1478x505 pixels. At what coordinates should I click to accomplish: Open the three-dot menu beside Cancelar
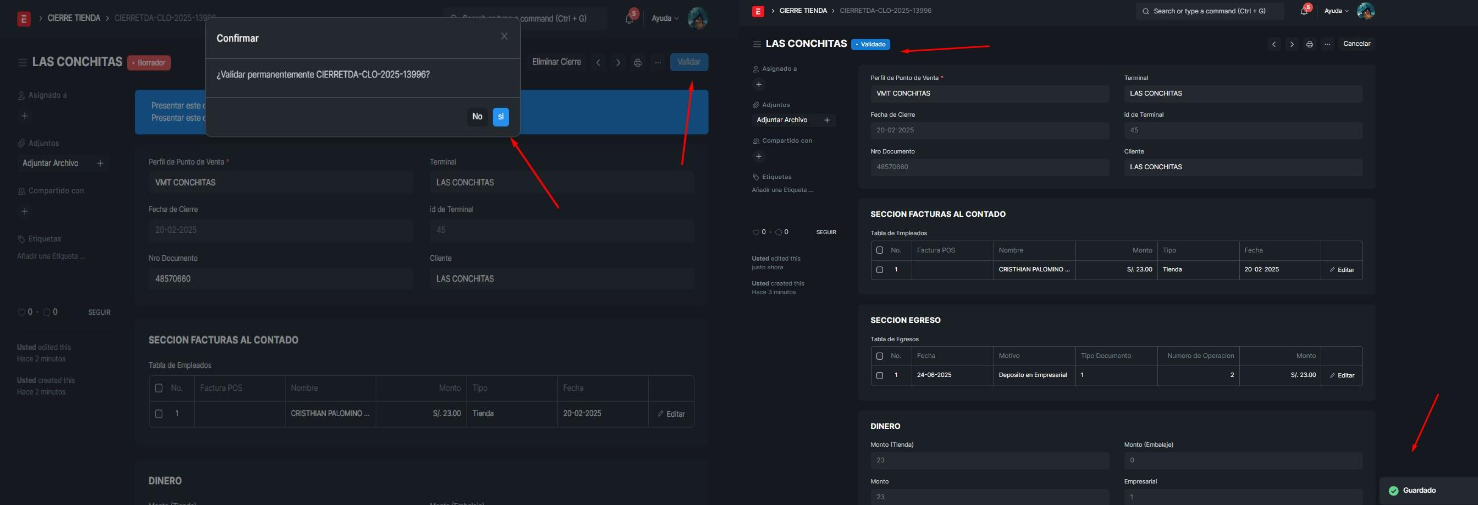[x=1327, y=44]
